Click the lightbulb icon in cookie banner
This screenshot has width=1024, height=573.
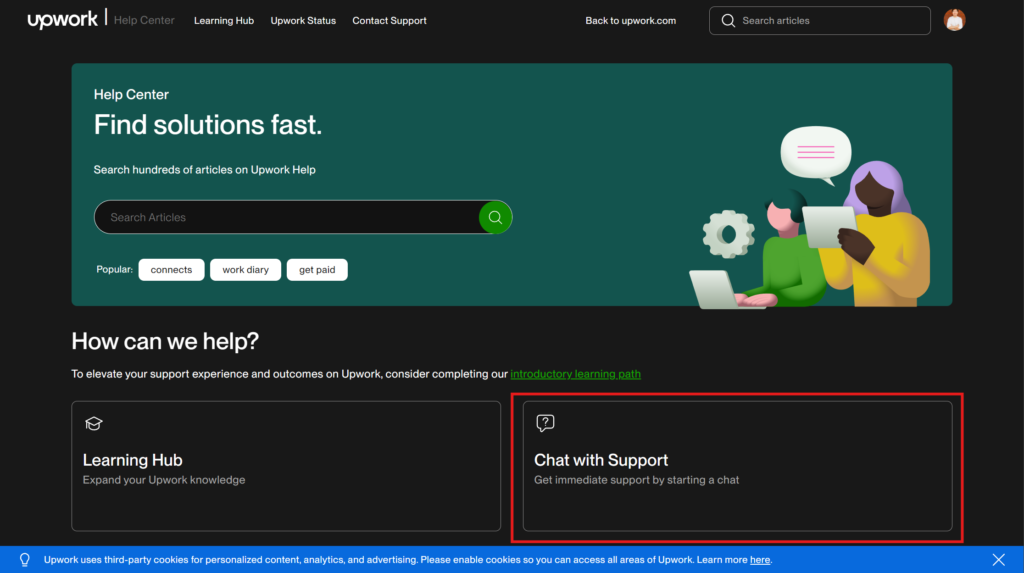point(25,560)
